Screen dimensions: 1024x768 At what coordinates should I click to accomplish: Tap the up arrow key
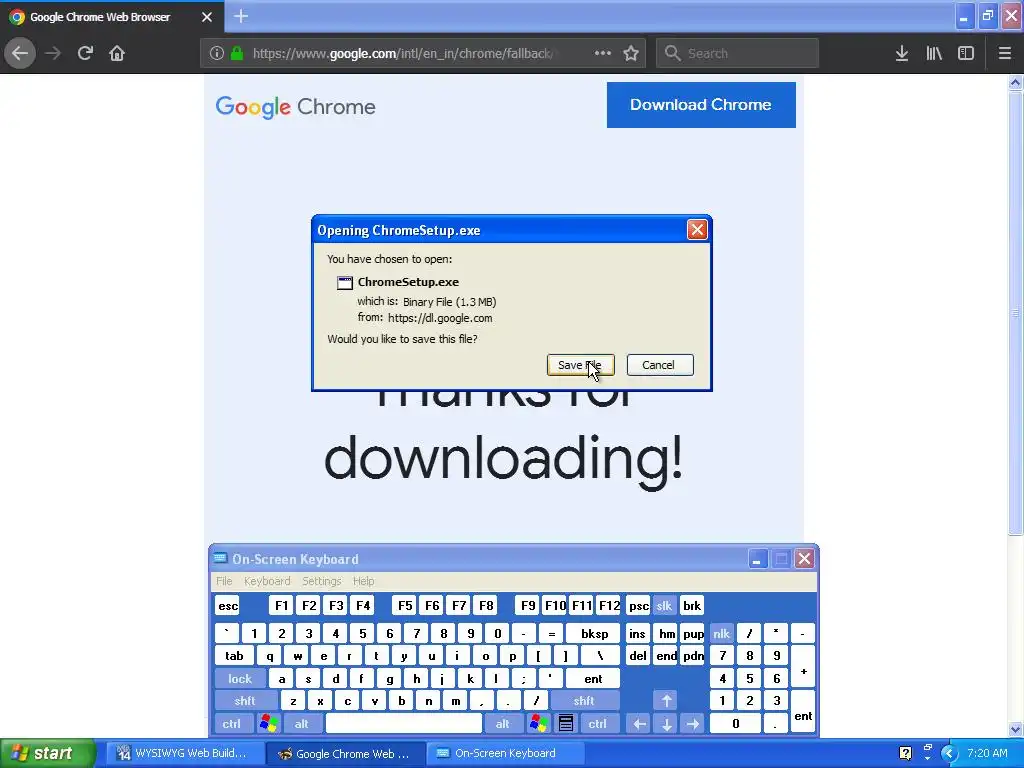point(667,701)
